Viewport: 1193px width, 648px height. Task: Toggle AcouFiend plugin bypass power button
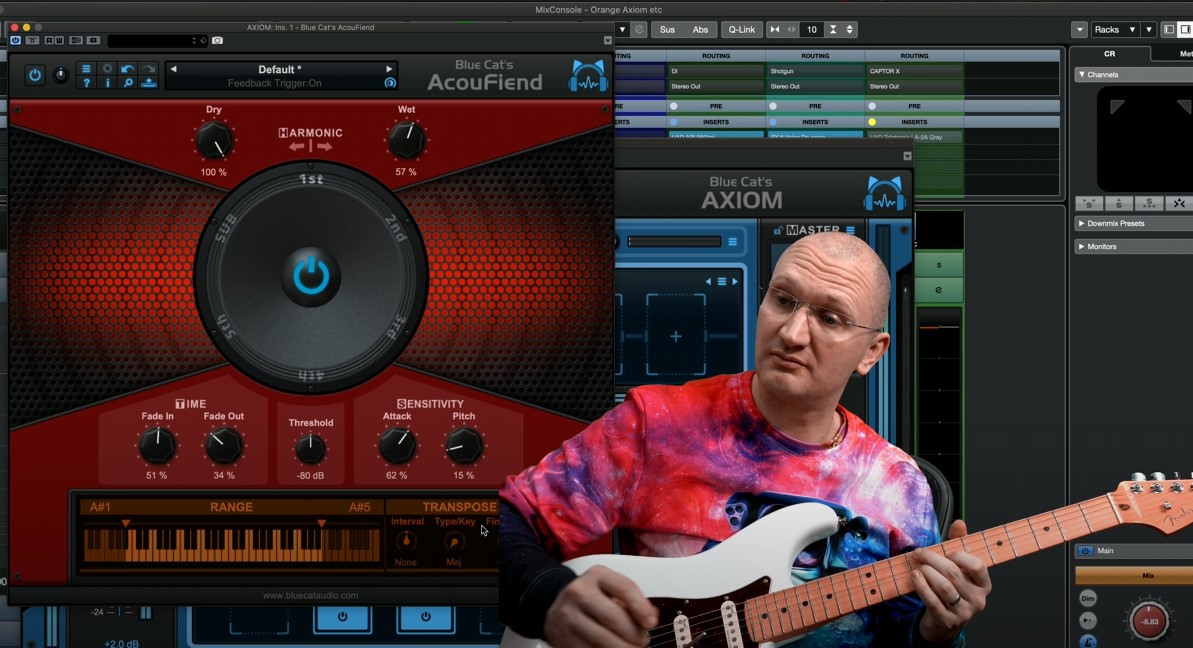35,75
